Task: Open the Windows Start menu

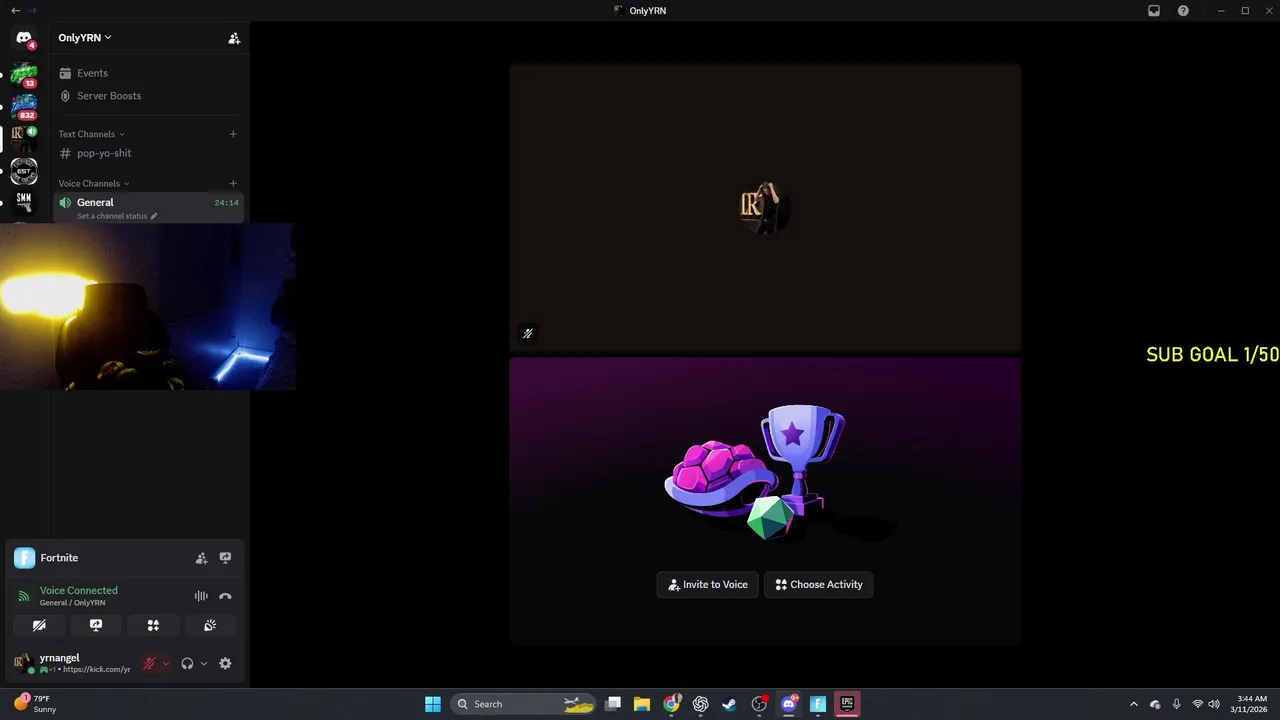Action: point(433,704)
